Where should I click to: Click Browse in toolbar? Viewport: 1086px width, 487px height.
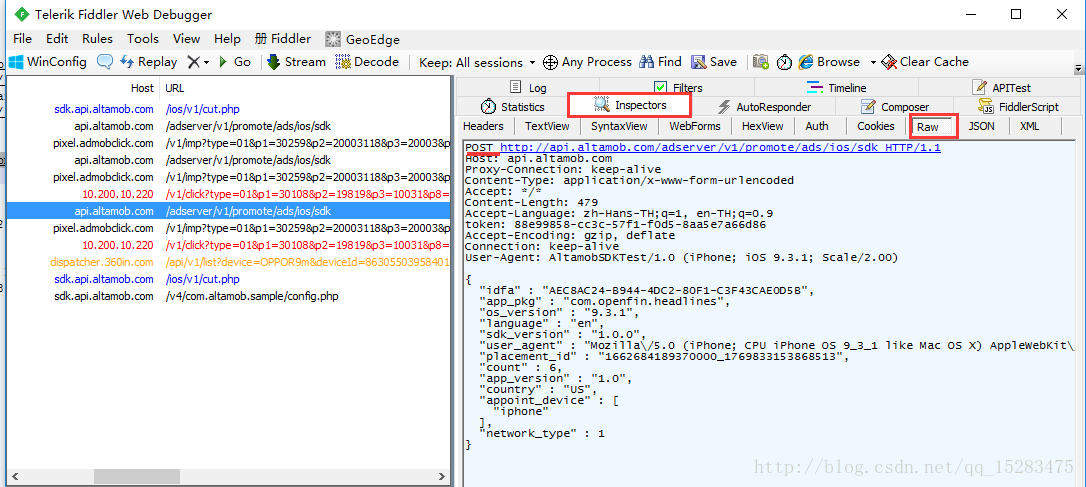tap(829, 62)
